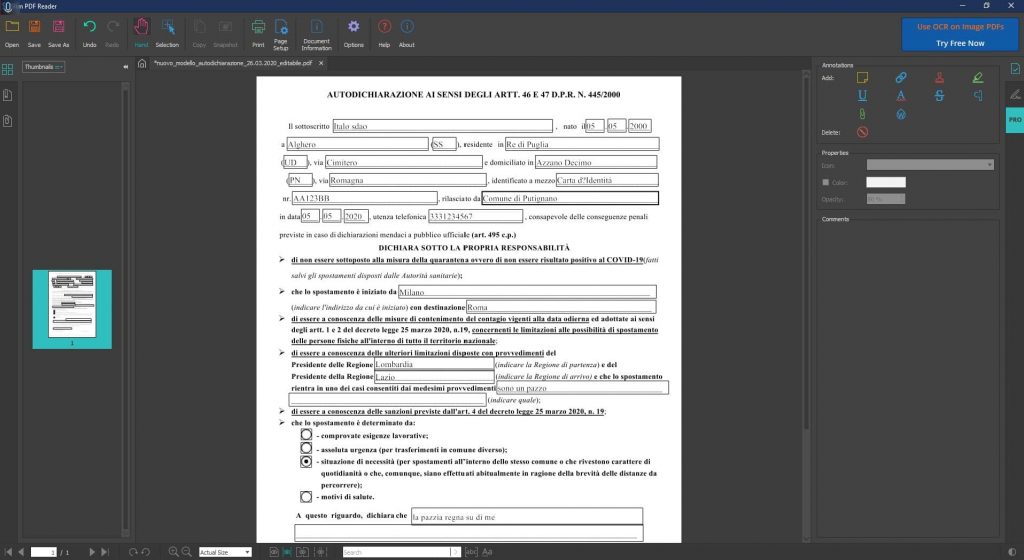Image resolution: width=1024 pixels, height=560 pixels.
Task: Add a green attachment annotation
Action: tap(862, 114)
